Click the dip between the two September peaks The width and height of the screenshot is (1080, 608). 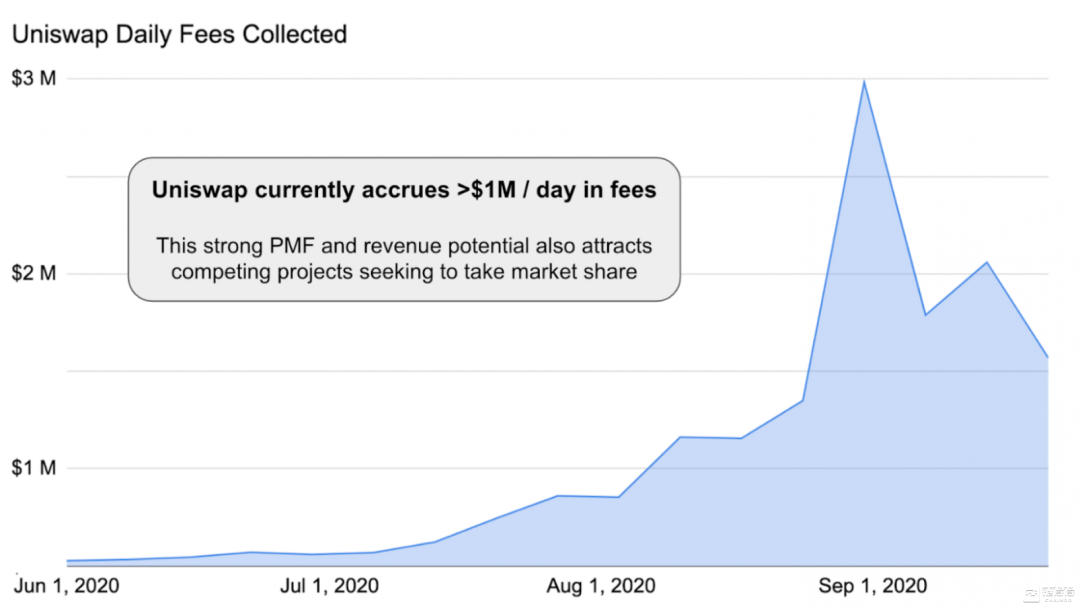click(925, 315)
